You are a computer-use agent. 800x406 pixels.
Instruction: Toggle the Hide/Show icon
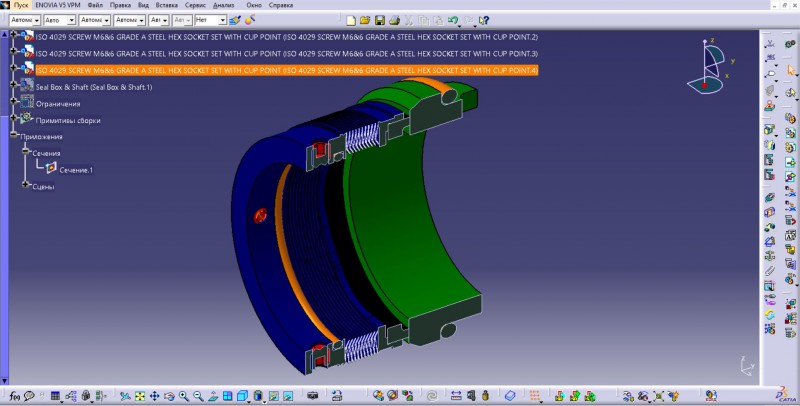click(273, 396)
